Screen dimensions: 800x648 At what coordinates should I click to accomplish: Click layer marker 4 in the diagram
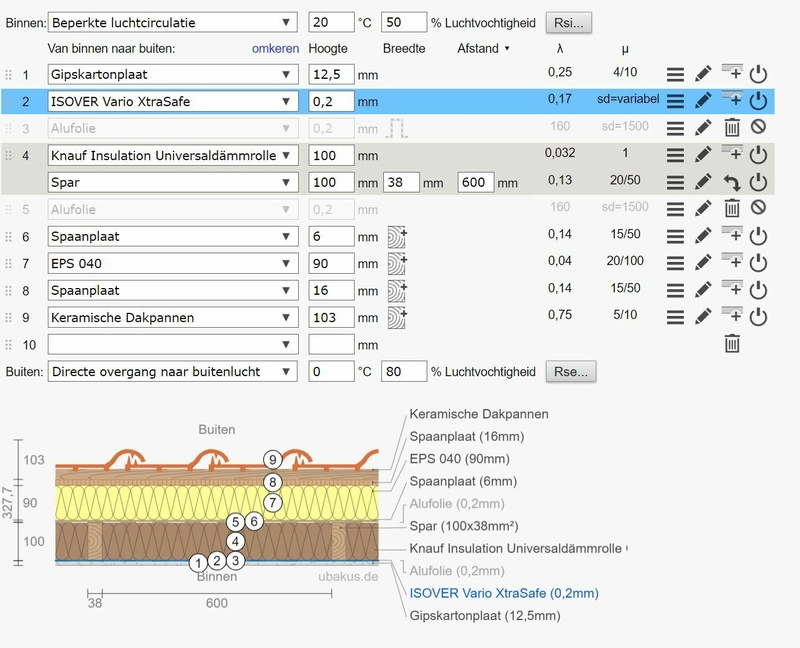coord(235,541)
